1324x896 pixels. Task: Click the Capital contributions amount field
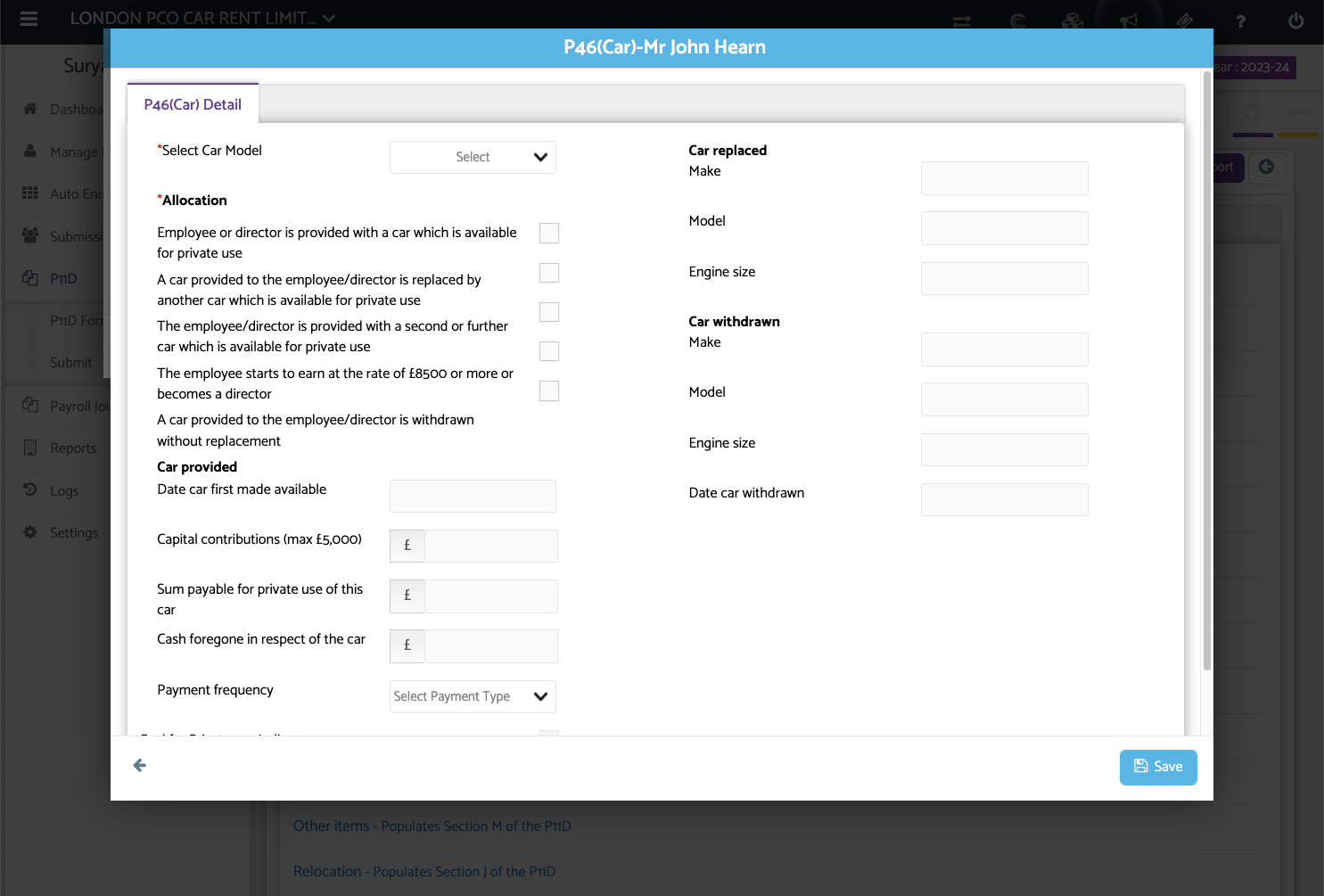point(491,546)
